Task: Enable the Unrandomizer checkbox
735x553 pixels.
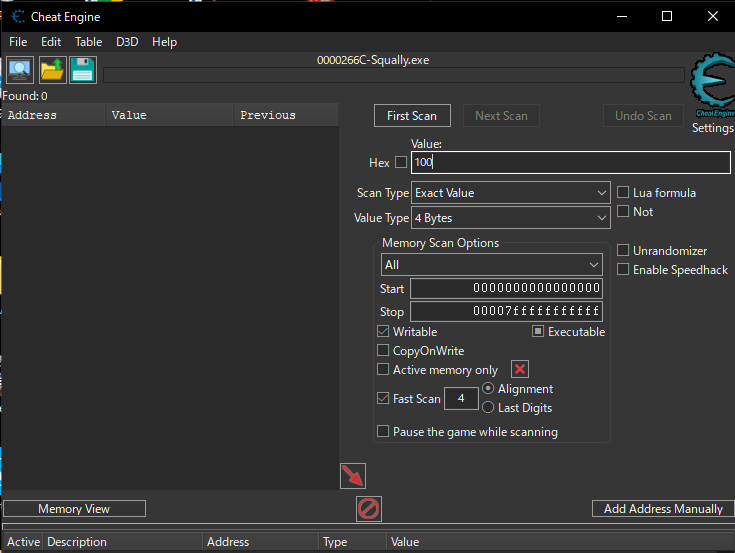Action: 622,250
